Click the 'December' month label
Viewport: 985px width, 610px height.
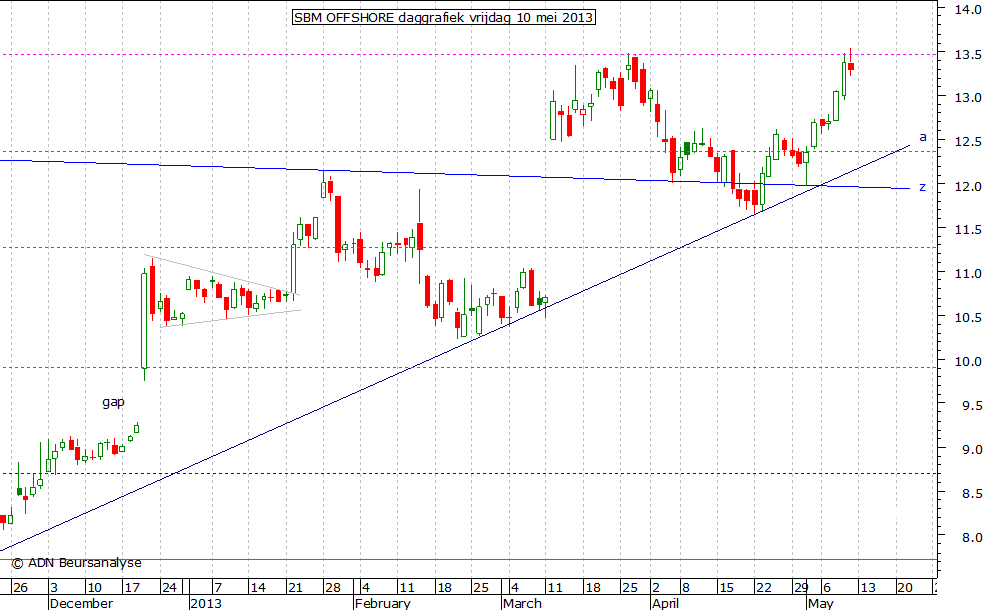[81, 603]
